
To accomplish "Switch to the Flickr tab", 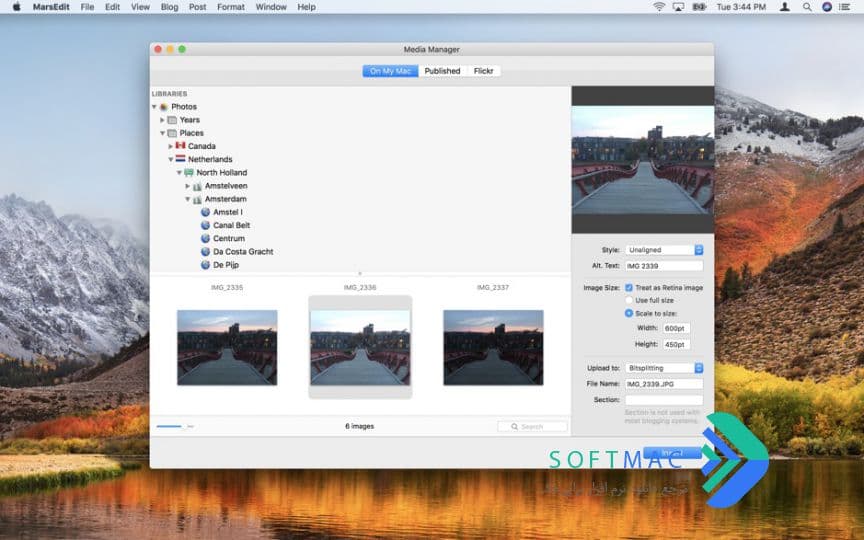I will pos(483,71).
